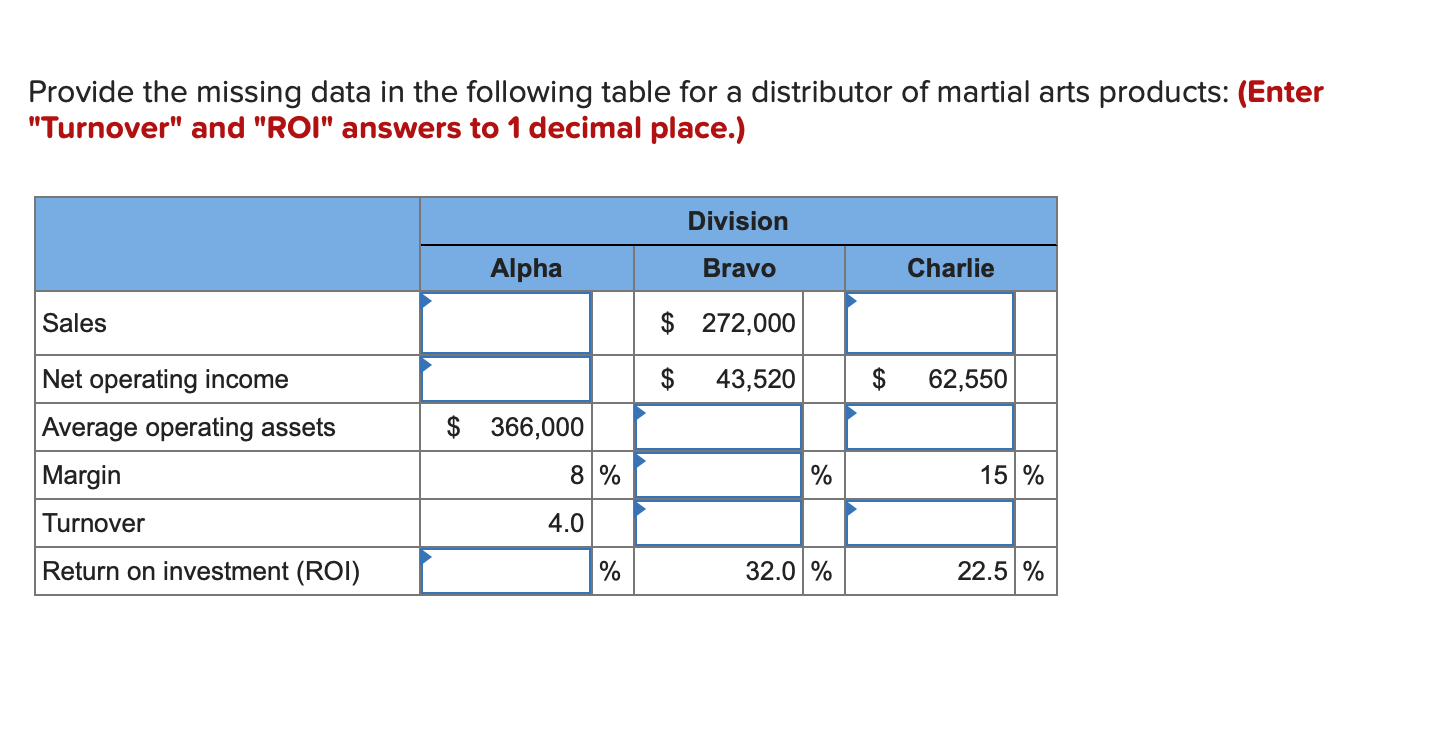Click Alpha's empty ROI input box
Screen dimensions: 1452x734
(505, 570)
